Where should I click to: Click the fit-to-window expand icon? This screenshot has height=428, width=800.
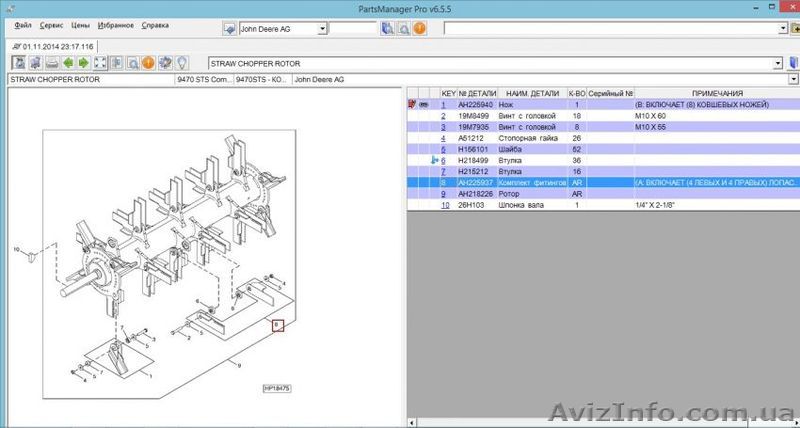[x=100, y=63]
